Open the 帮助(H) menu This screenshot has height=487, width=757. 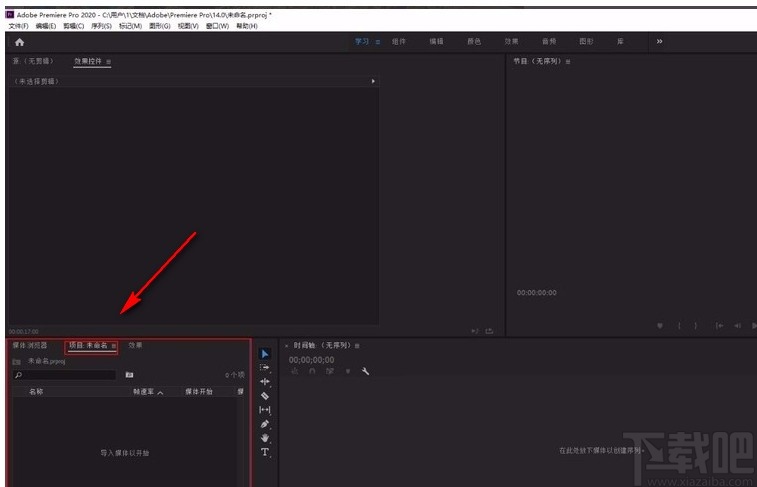click(x=247, y=26)
